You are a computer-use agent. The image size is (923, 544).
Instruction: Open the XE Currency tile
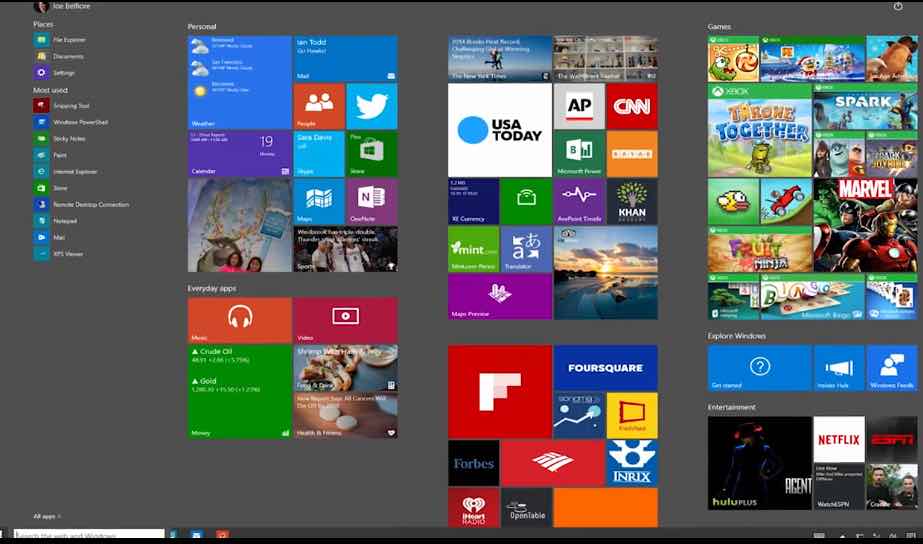coord(473,201)
